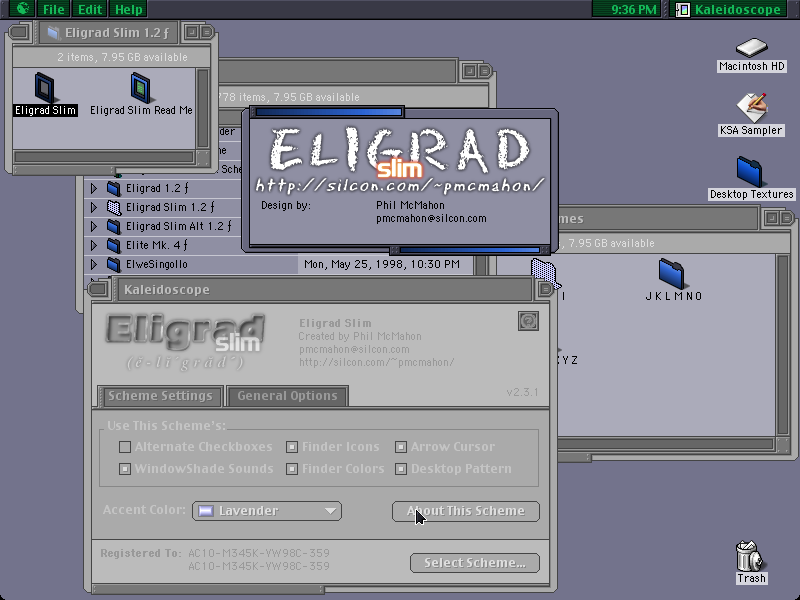This screenshot has height=600, width=800.
Task: Open the File menu
Action: 54,9
